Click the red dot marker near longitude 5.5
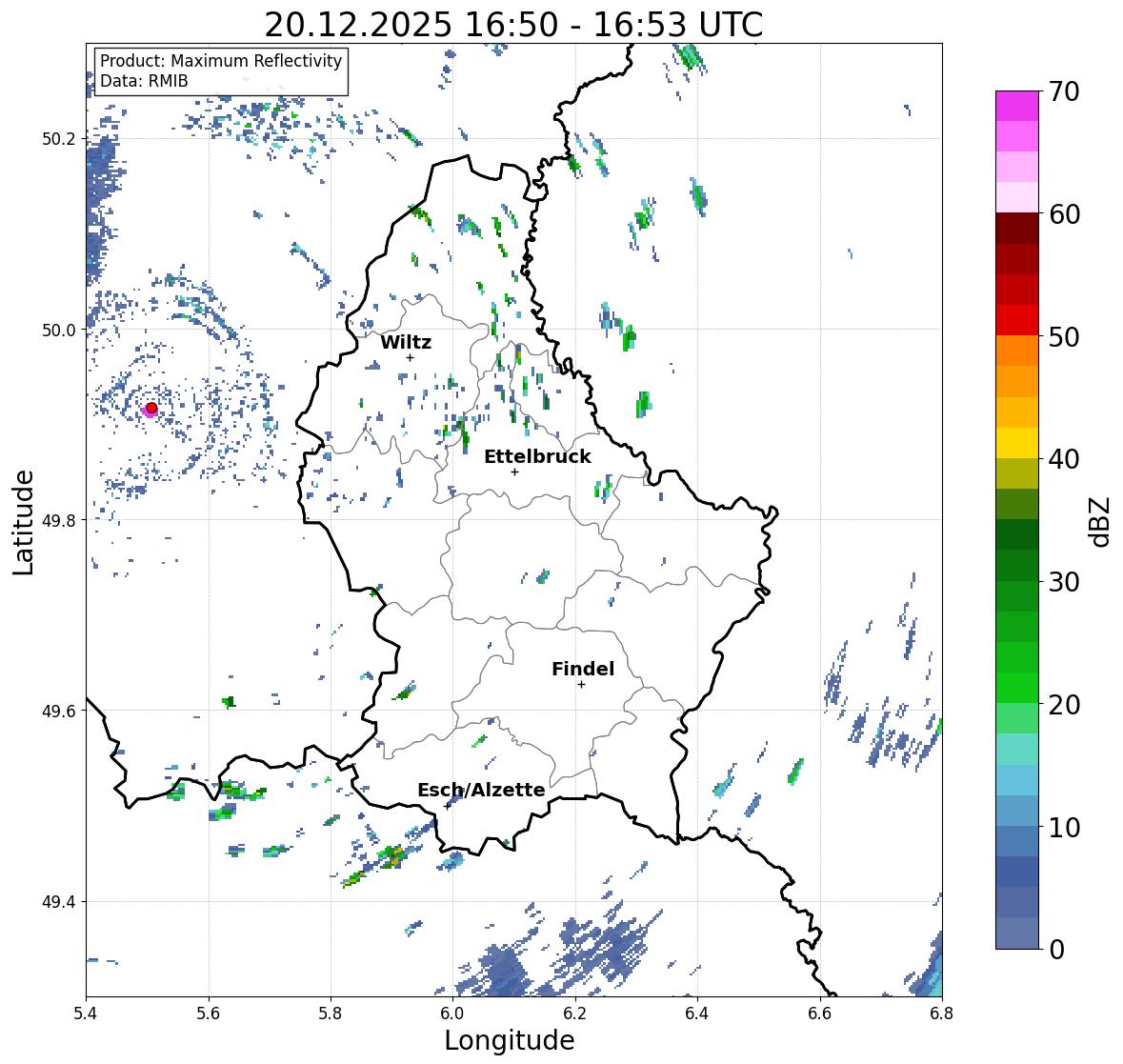This screenshot has width=1123, height=1064. tap(151, 408)
